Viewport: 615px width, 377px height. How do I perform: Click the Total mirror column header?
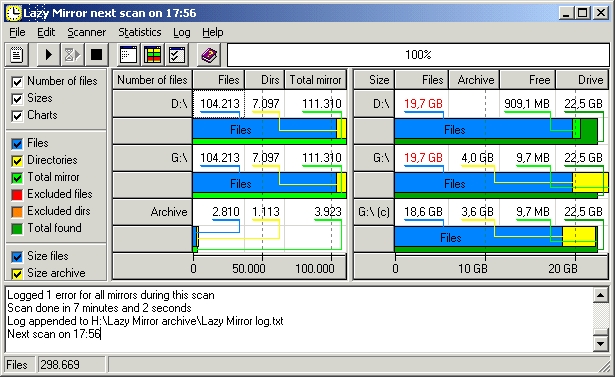pyautogui.click(x=316, y=80)
